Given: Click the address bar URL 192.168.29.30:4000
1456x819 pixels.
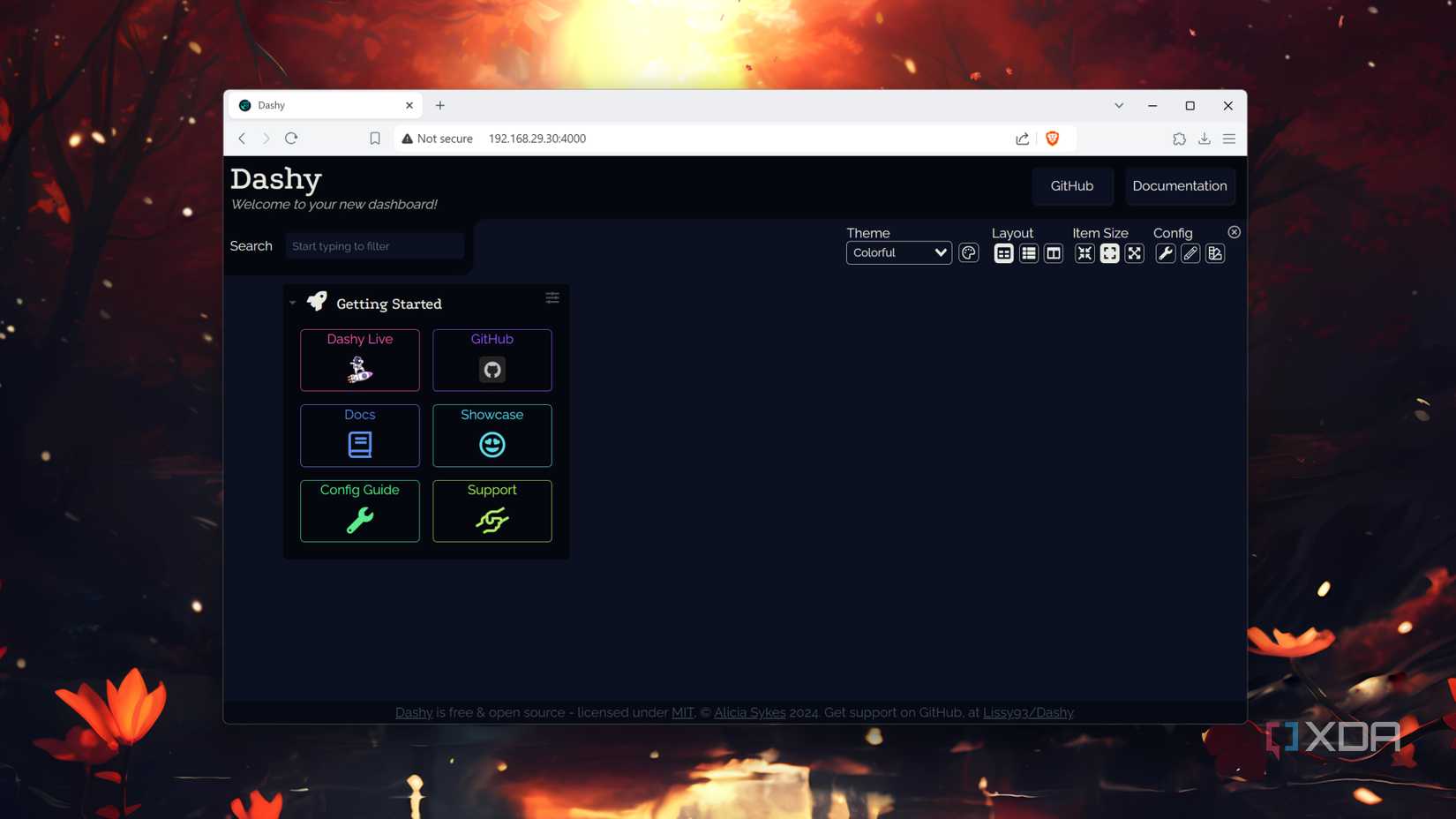Looking at the screenshot, I should coord(537,139).
